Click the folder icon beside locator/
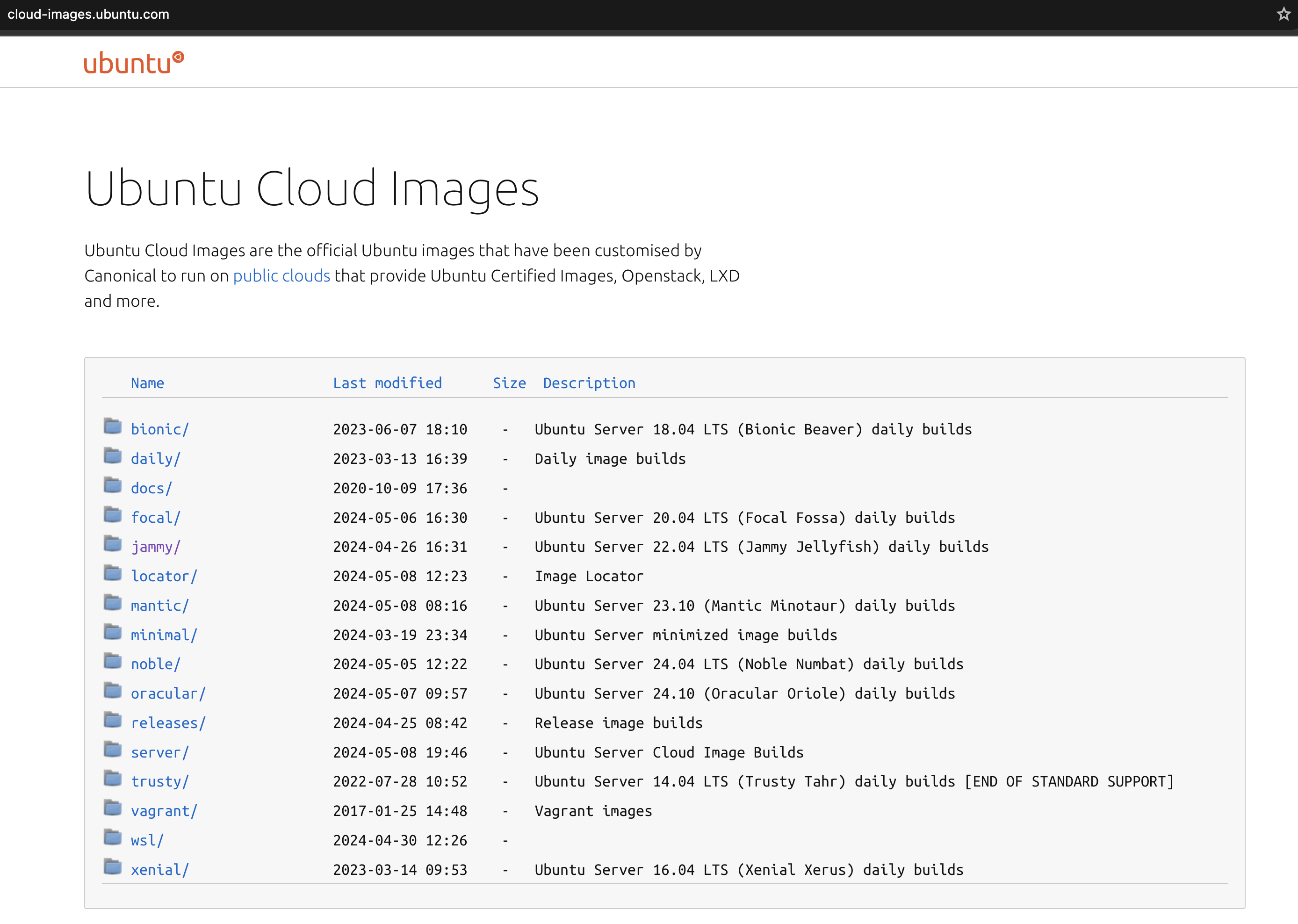This screenshot has width=1298, height=924. tap(113, 573)
